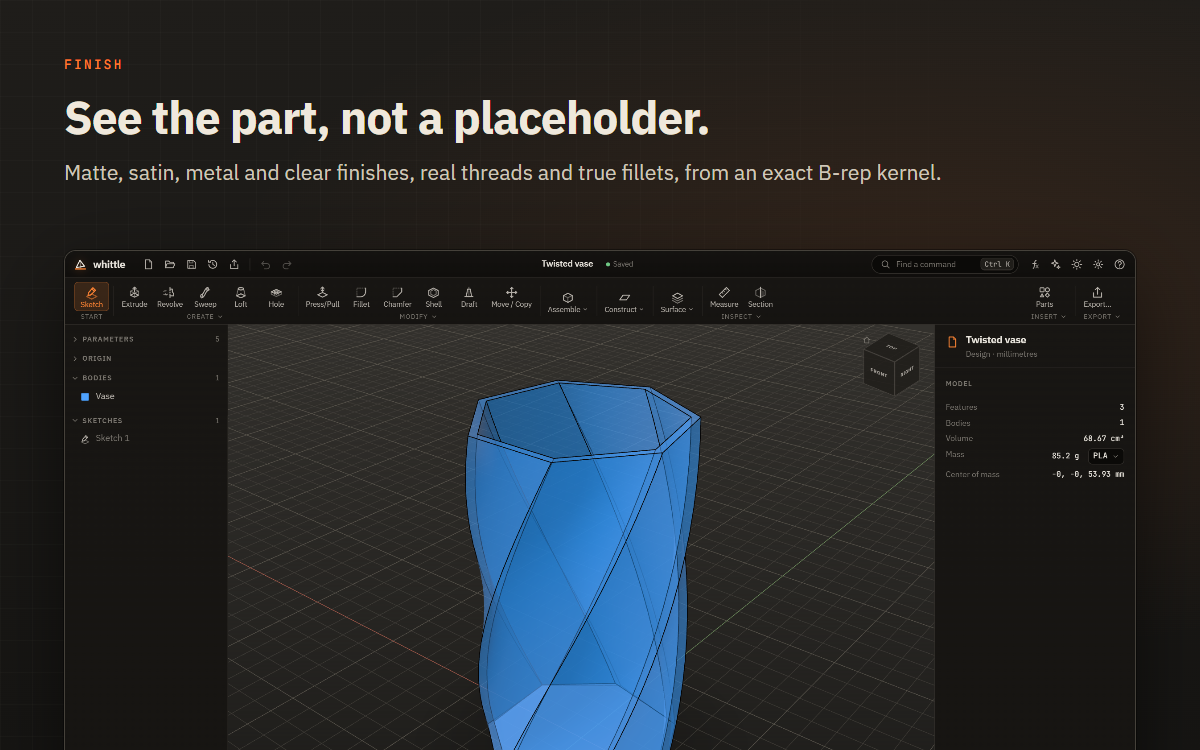Select the Hole tool

[x=276, y=297]
